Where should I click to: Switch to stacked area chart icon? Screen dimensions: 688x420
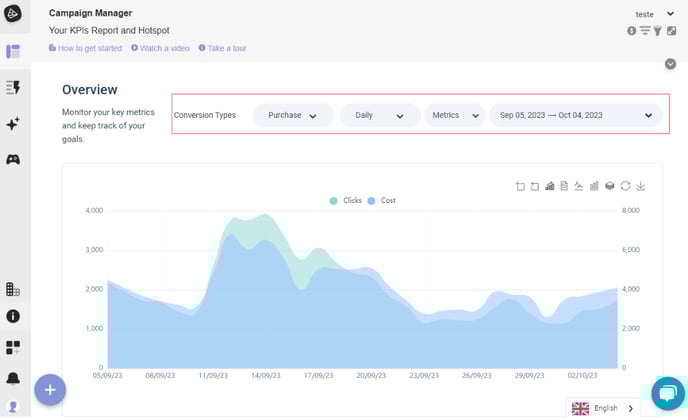tap(550, 186)
